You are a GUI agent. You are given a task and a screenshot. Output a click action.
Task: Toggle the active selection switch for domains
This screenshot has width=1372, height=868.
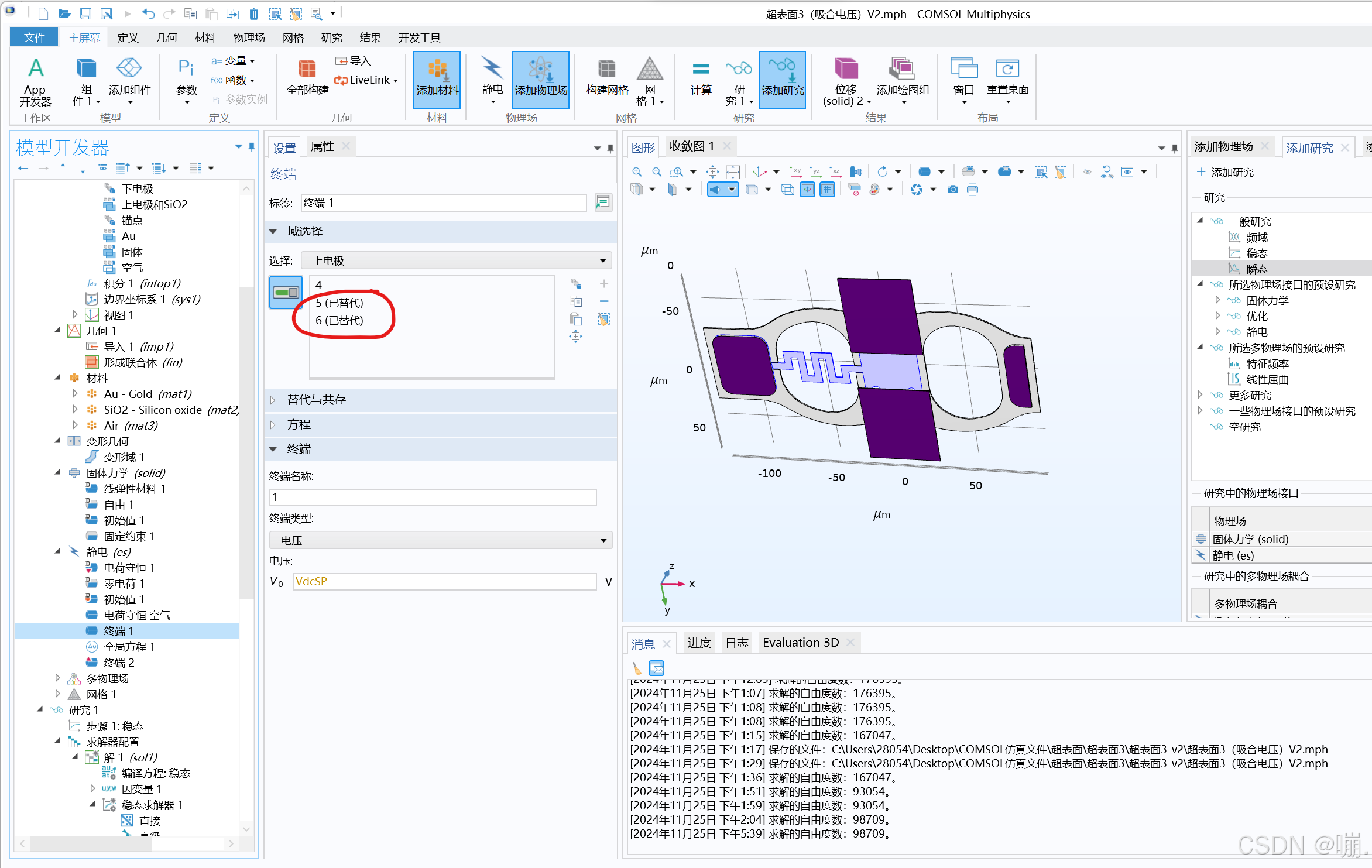click(286, 291)
